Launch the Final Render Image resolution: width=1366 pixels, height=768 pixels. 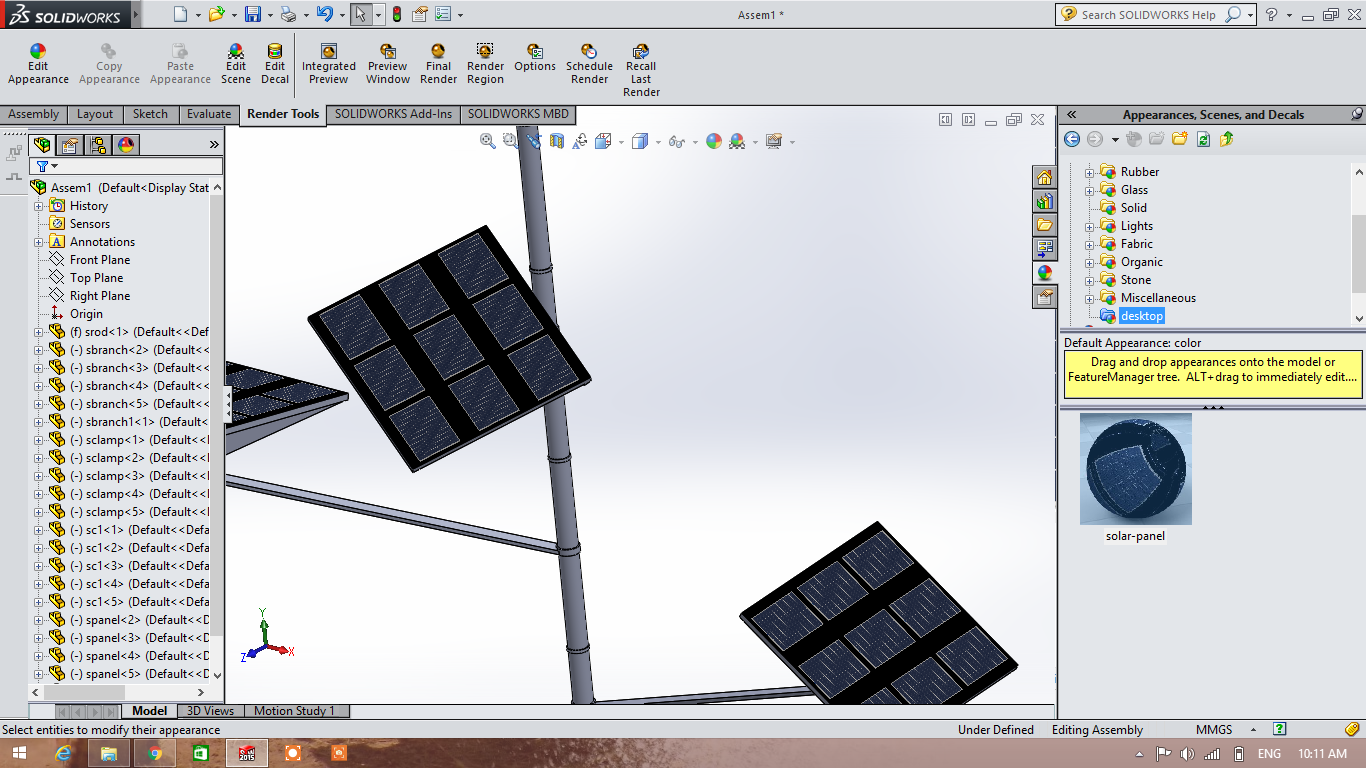click(x=438, y=64)
